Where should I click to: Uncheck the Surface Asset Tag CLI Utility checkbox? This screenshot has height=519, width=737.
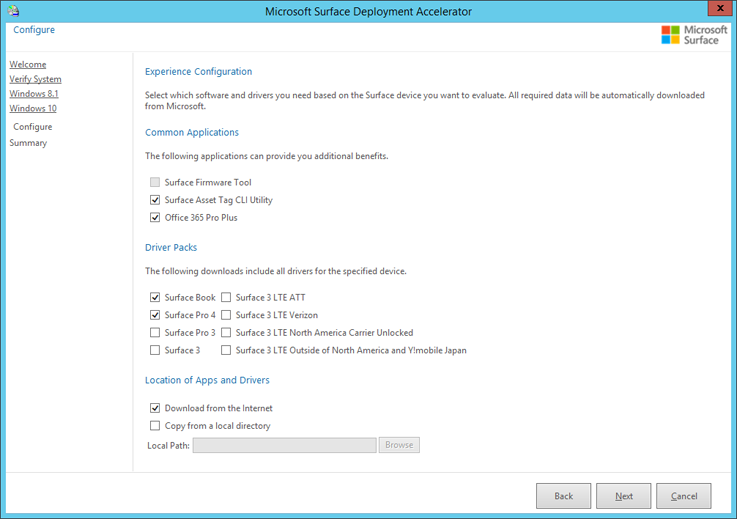[155, 200]
